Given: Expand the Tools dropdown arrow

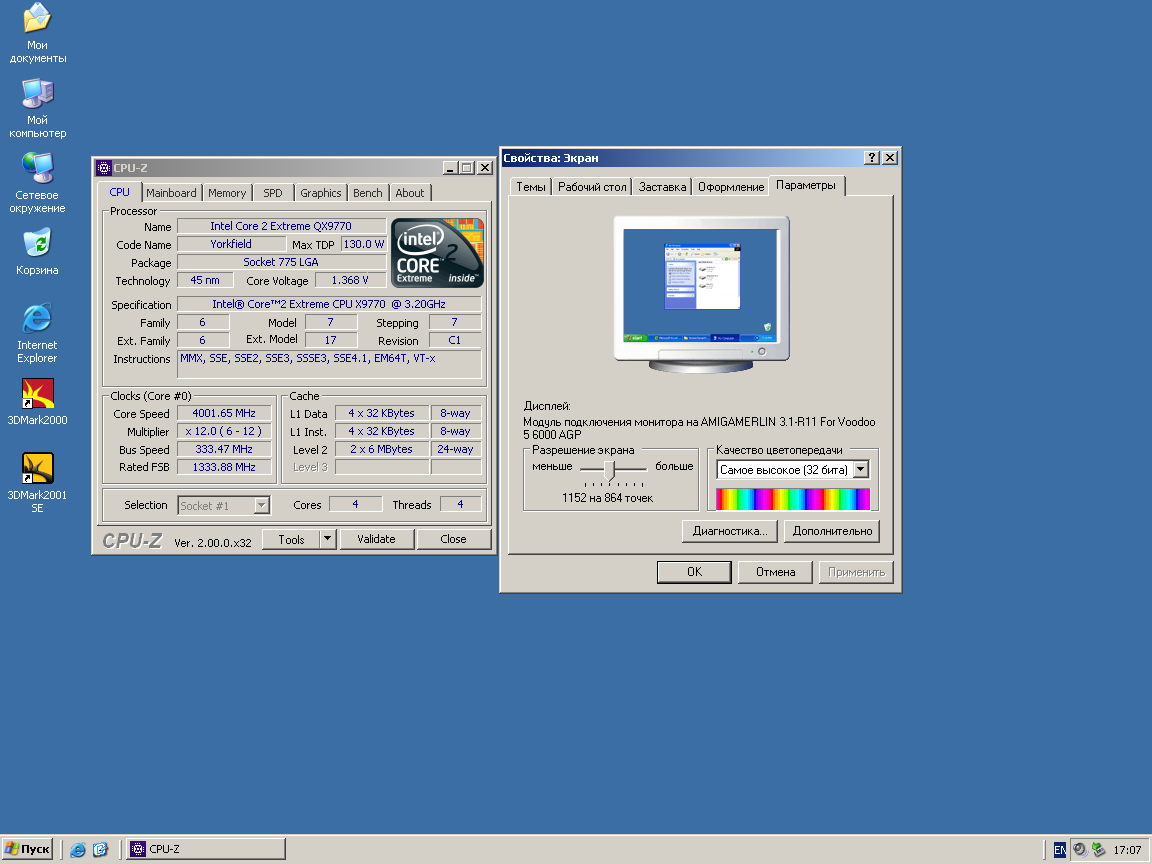Looking at the screenshot, I should pos(328,539).
